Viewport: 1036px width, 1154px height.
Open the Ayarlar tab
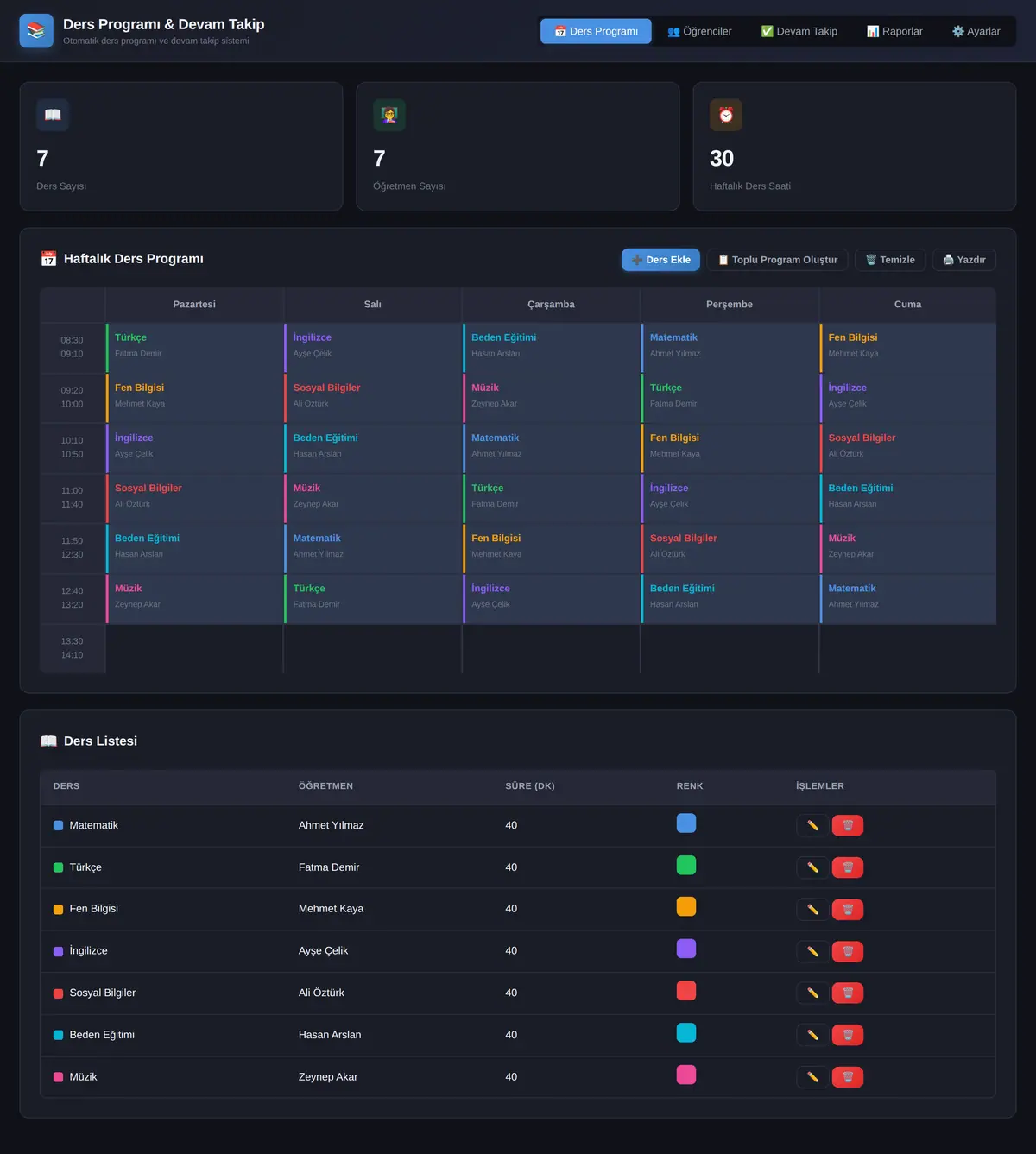pos(976,31)
